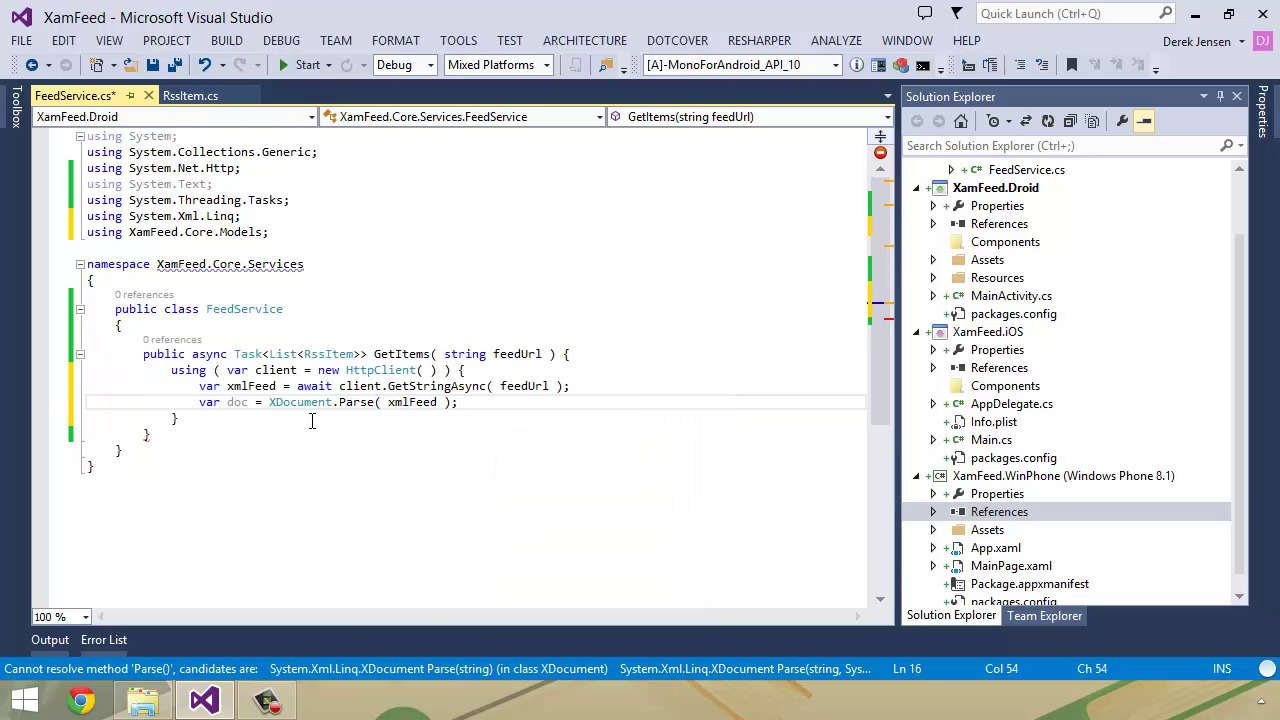The height and width of the screenshot is (720, 1280).
Task: Collapse the XamFeed.Droid project node
Action: 916,188
